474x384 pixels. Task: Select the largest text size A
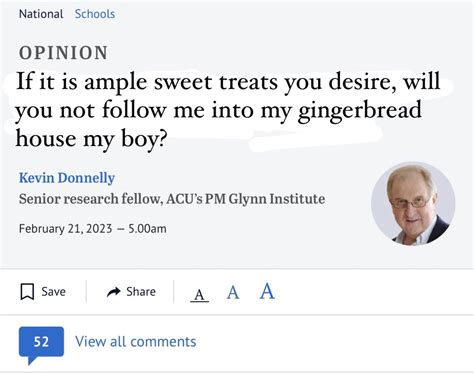267,291
